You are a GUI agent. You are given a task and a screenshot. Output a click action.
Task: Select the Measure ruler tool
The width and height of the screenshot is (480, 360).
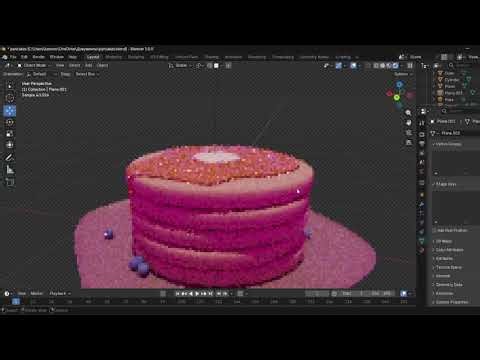(x=10, y=170)
